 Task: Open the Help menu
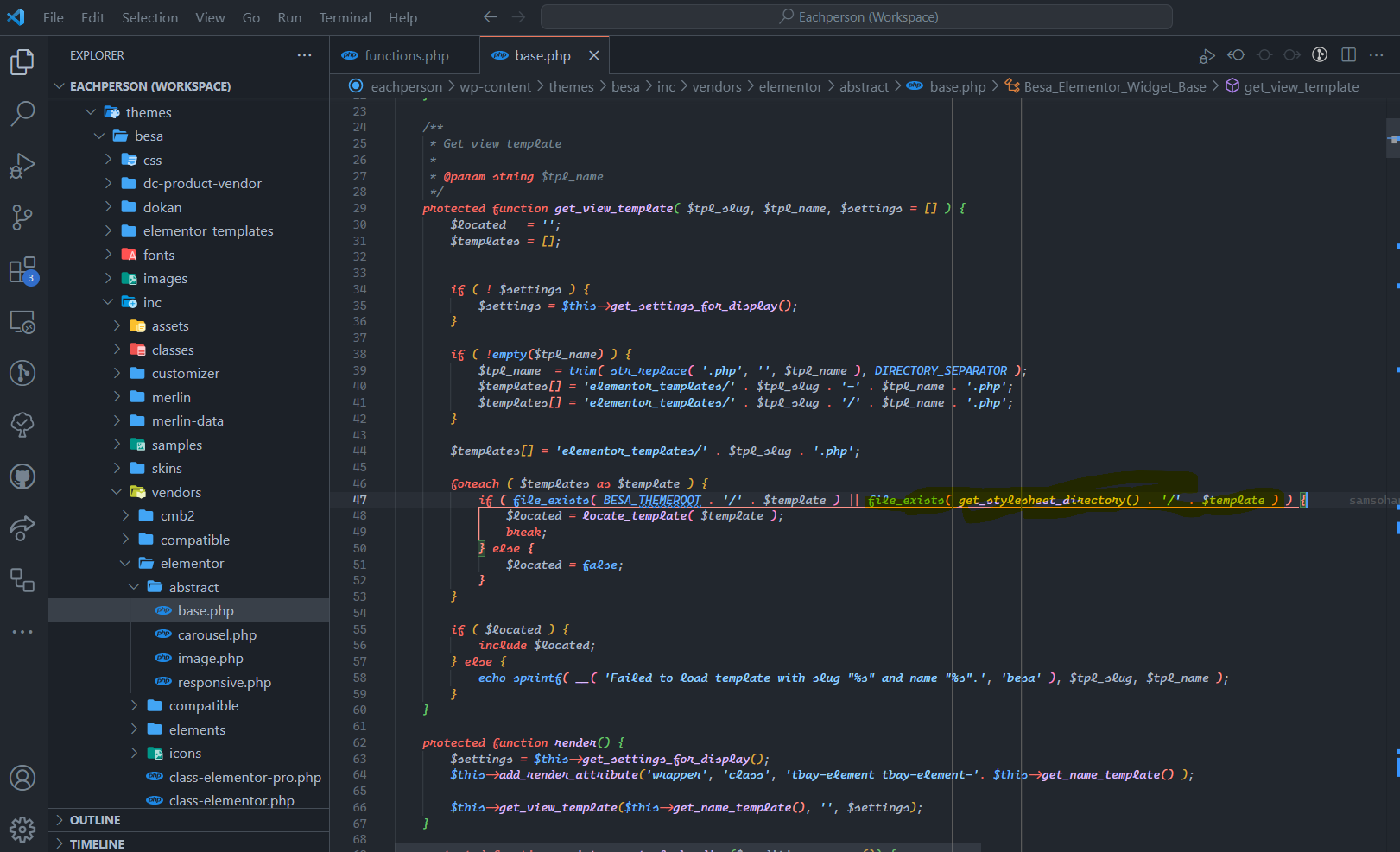click(402, 17)
